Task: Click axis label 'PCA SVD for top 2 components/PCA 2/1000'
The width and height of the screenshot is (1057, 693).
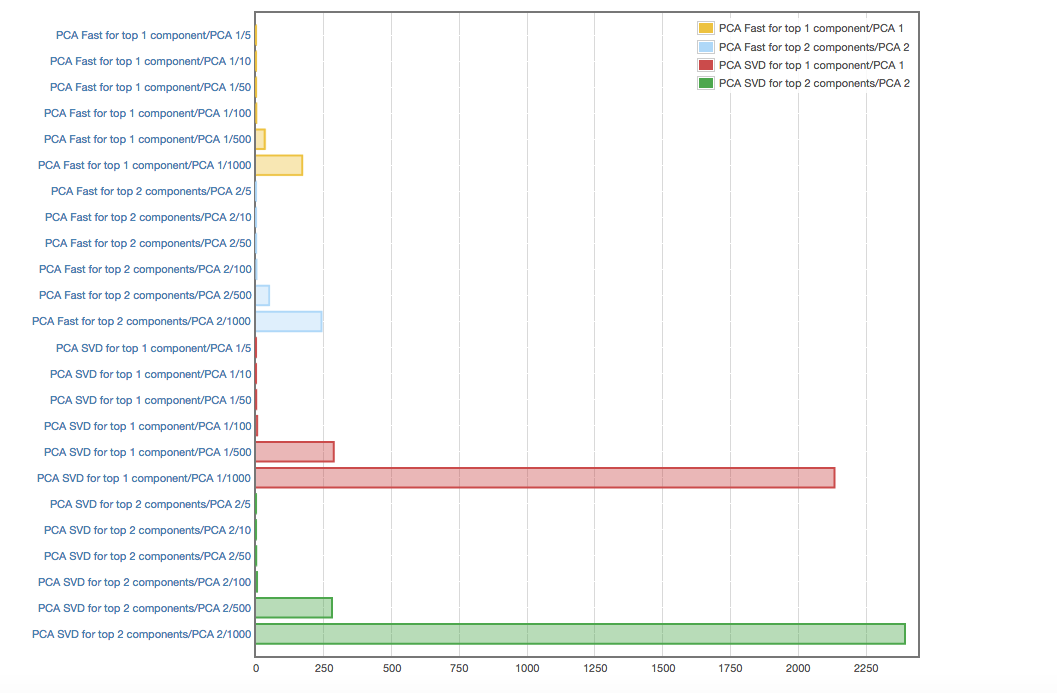Action: (x=141, y=634)
